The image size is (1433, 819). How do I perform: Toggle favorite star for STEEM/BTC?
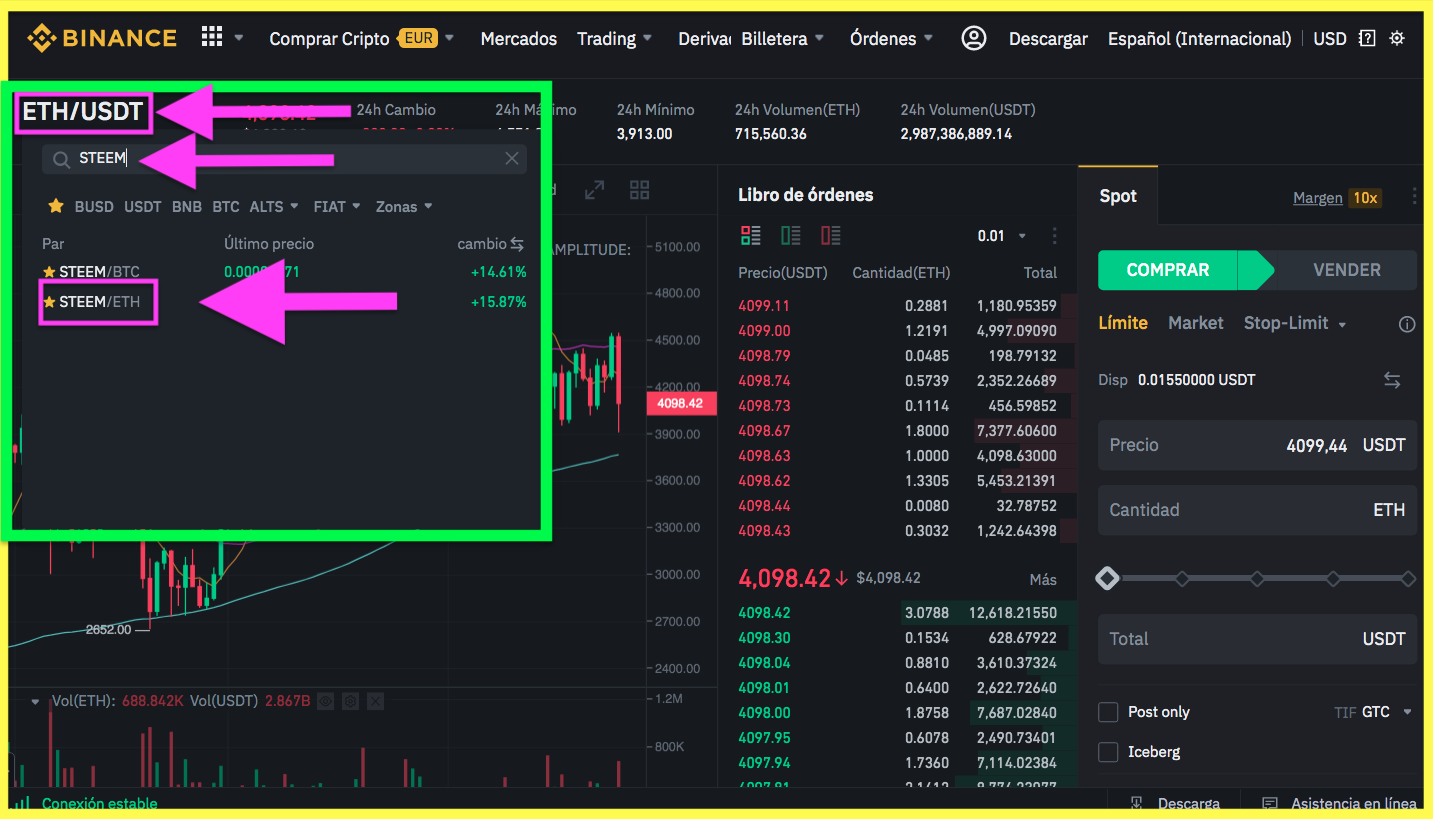click(49, 272)
